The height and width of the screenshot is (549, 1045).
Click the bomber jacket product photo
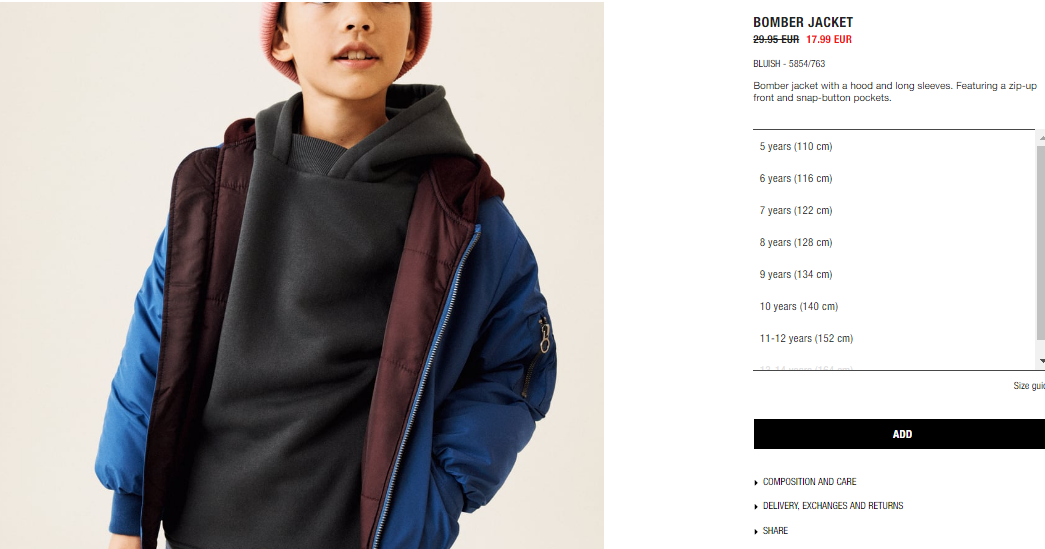click(302, 275)
